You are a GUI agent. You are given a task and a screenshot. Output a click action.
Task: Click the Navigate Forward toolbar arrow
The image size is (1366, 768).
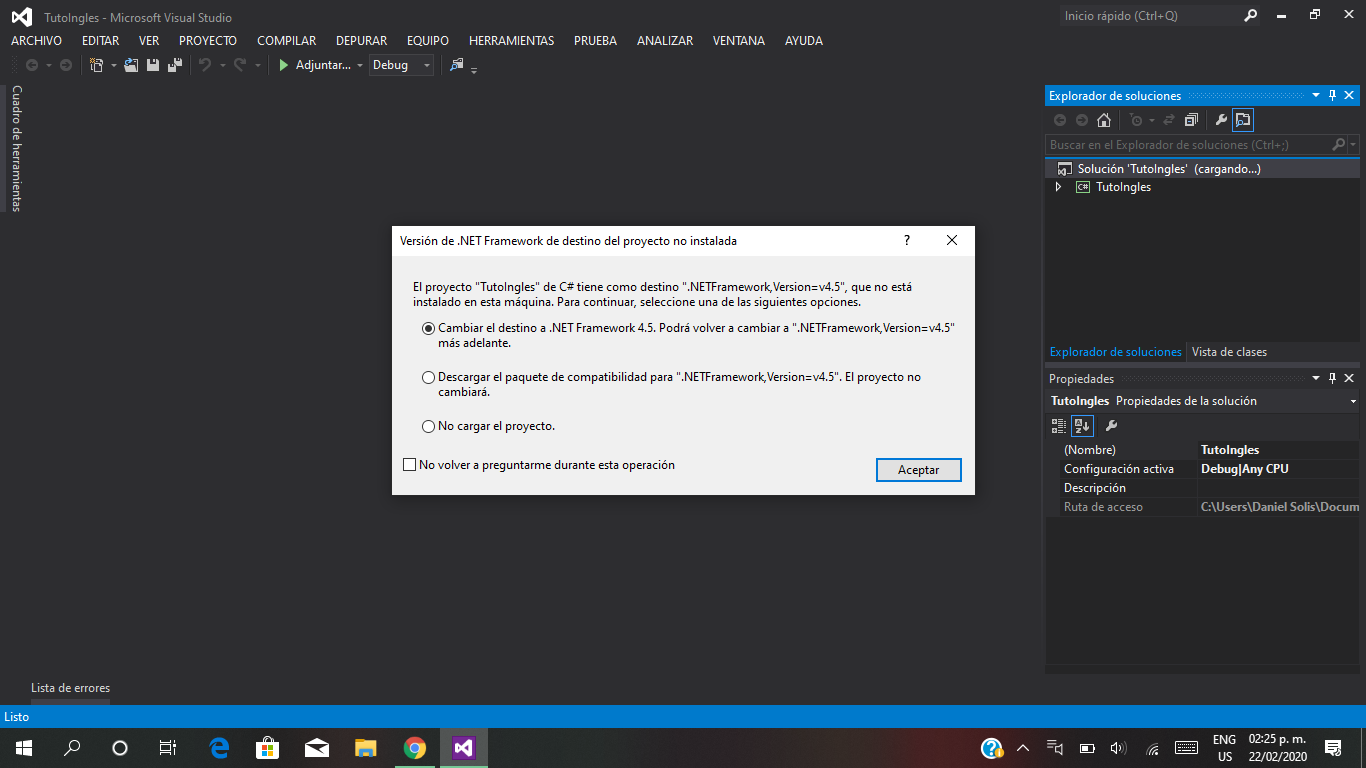point(66,65)
